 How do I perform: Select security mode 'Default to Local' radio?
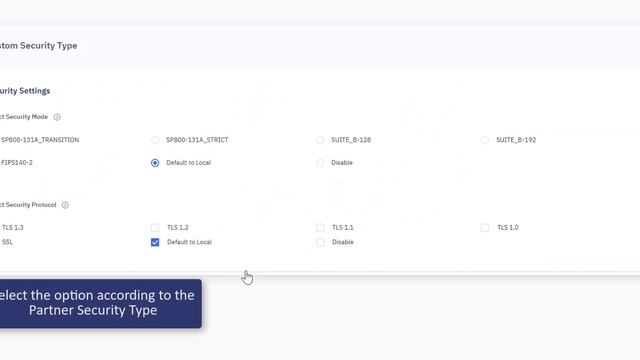(155, 163)
